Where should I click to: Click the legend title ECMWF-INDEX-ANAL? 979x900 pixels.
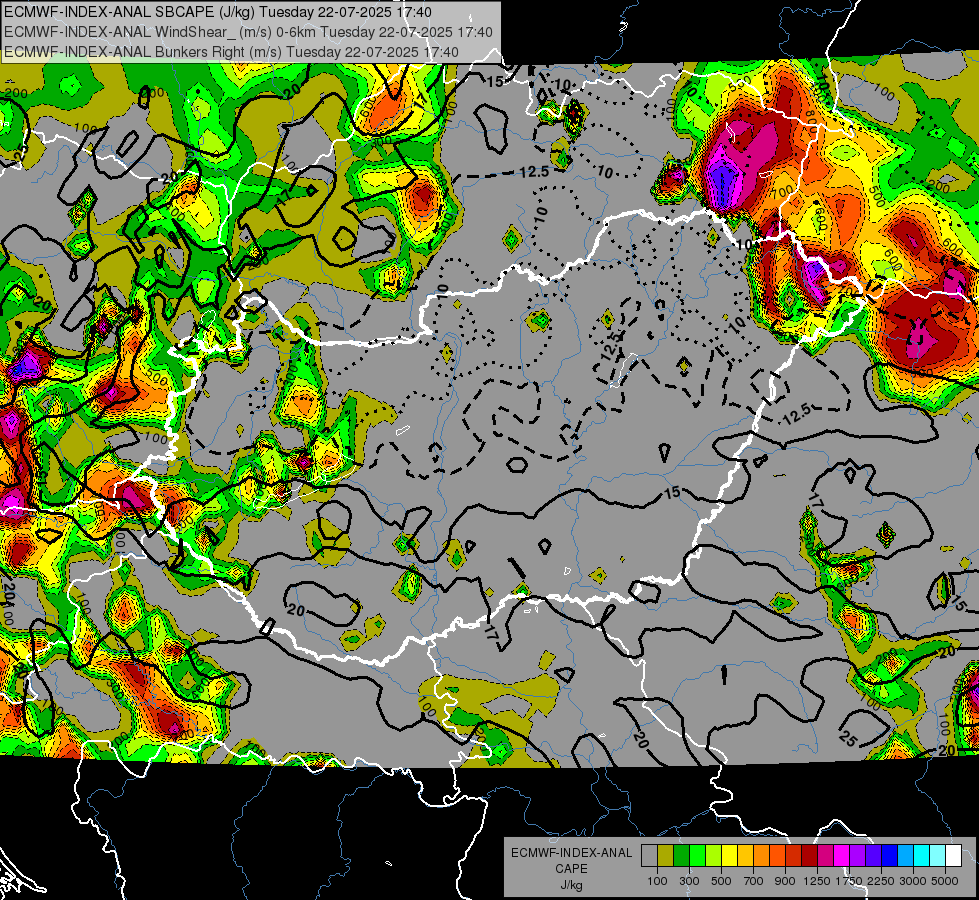click(571, 853)
